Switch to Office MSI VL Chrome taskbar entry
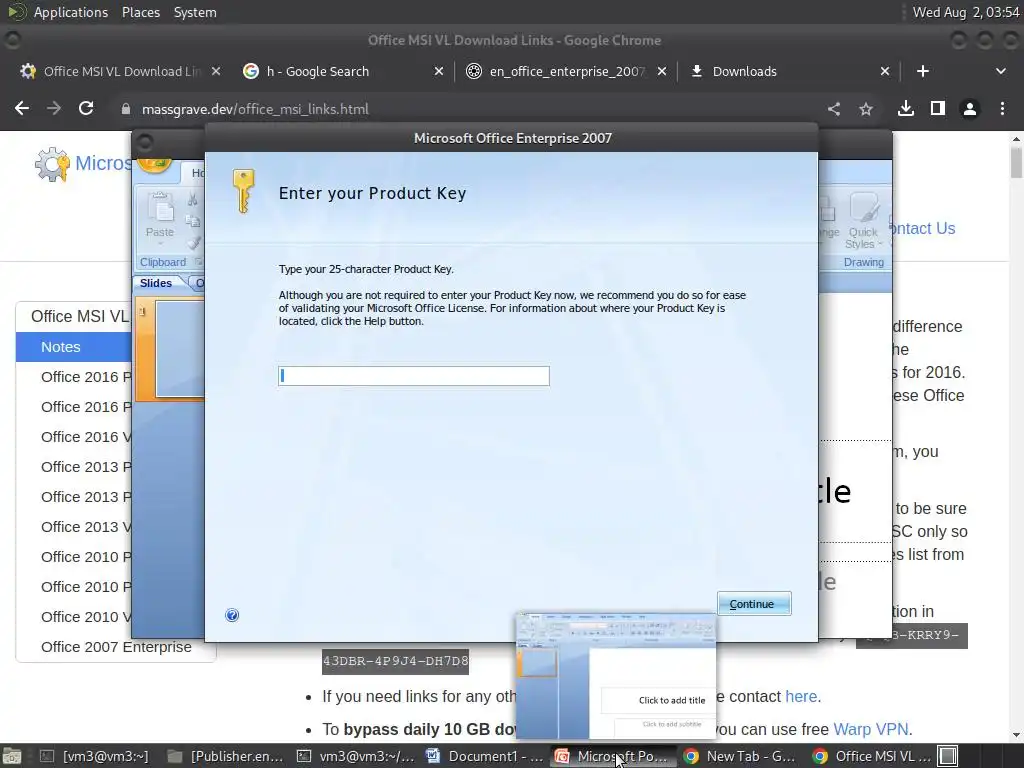Screen dimensions: 1024x768 871,756
